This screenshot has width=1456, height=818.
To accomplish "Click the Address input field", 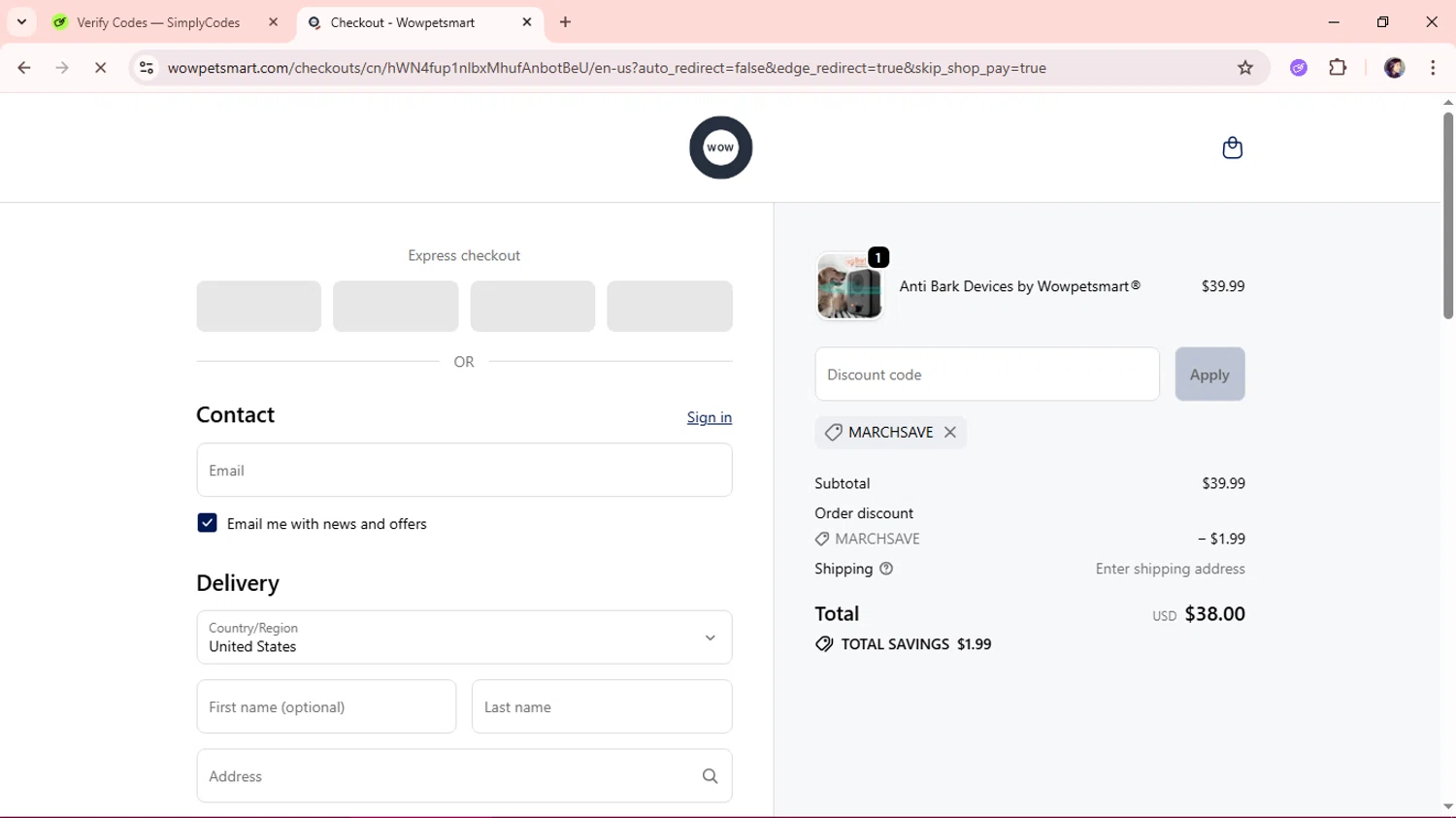I will click(x=464, y=776).
